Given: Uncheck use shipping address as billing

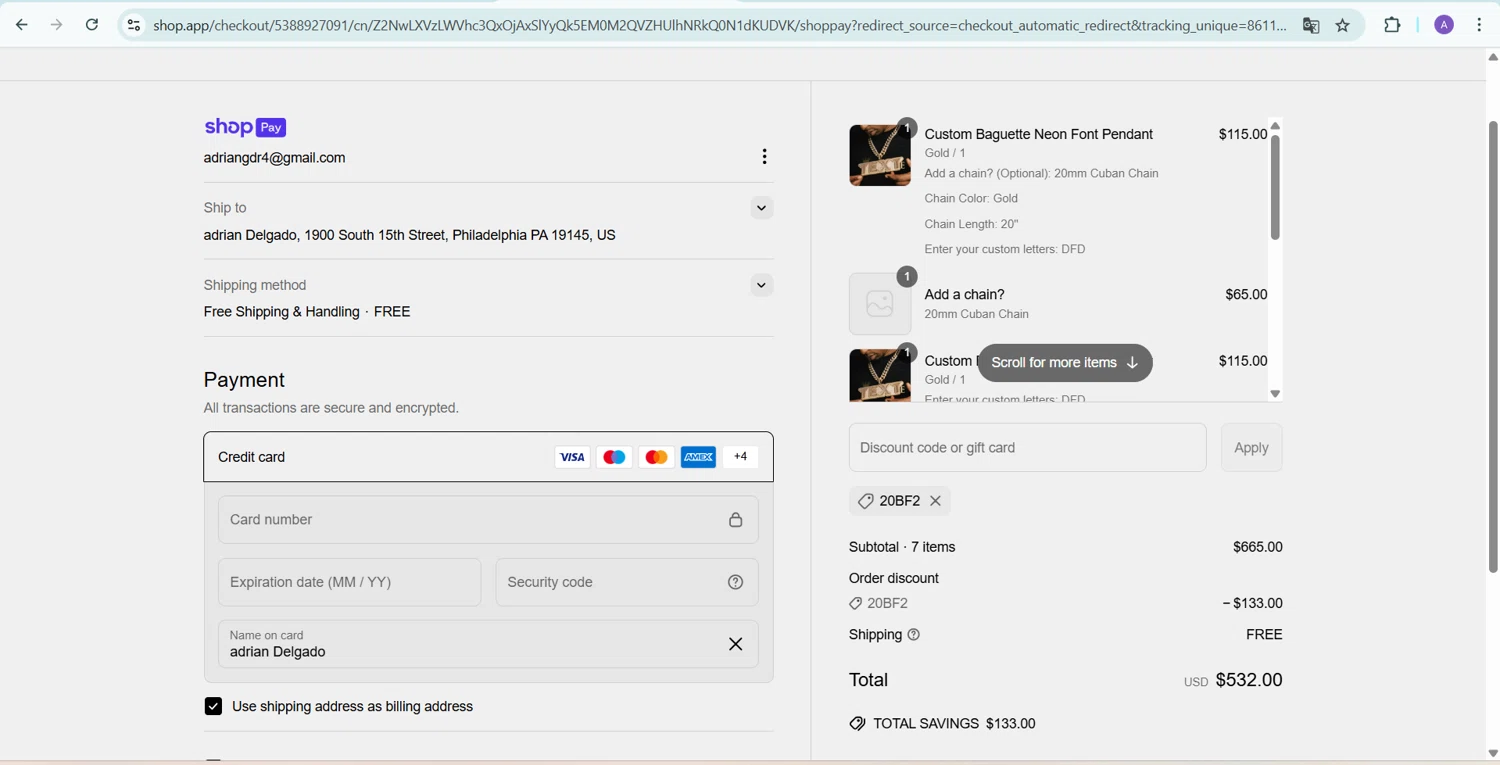Looking at the screenshot, I should pos(213,706).
